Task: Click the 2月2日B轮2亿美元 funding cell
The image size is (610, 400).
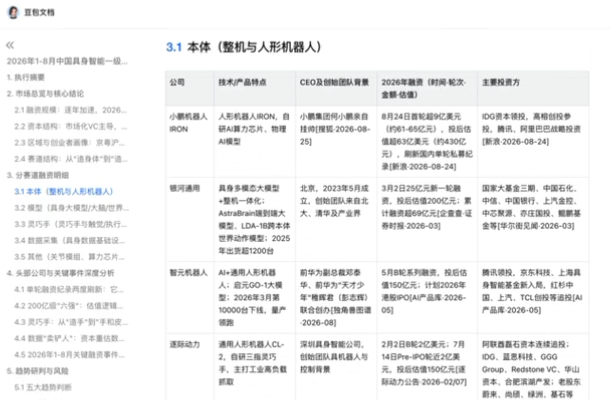Action: 427,367
